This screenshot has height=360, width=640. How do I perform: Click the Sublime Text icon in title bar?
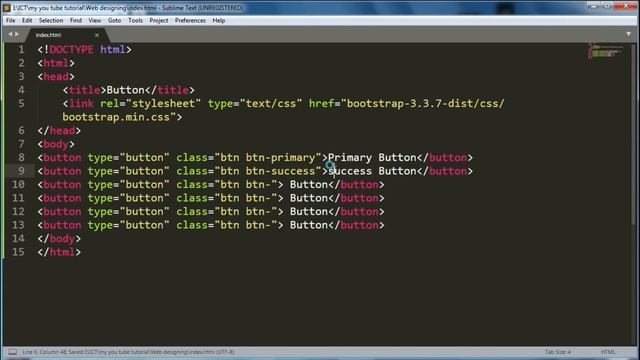pyautogui.click(x=6, y=8)
